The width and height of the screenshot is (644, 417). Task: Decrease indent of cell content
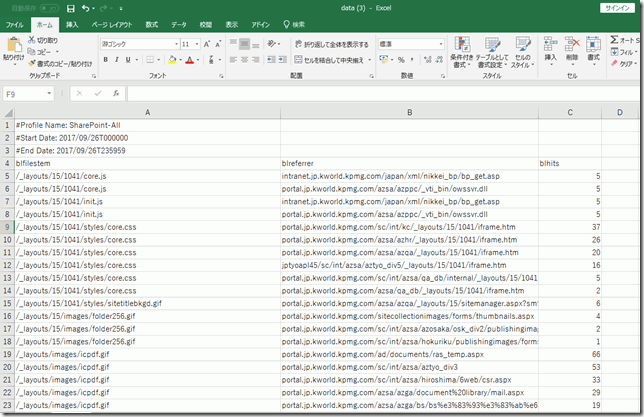[271, 60]
